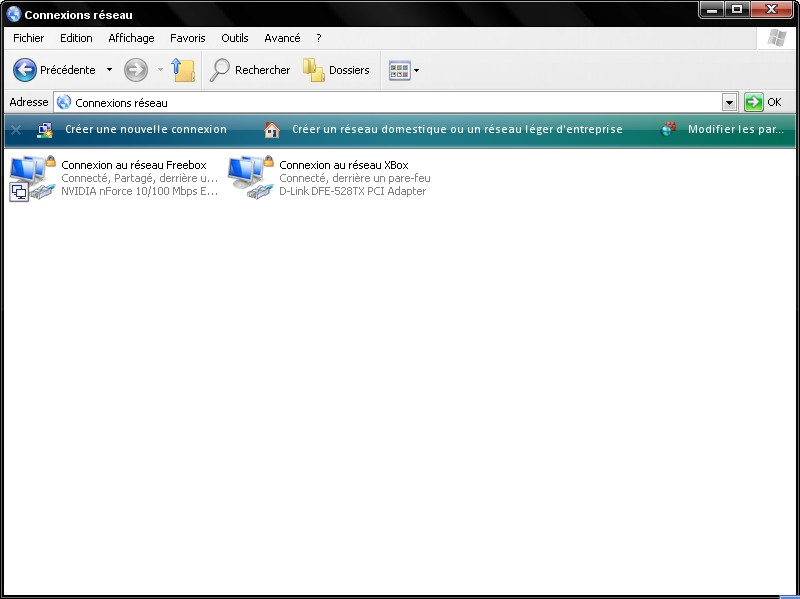Maximize the Connexions réseau window
Viewport: 800px width, 599px height.
(737, 9)
